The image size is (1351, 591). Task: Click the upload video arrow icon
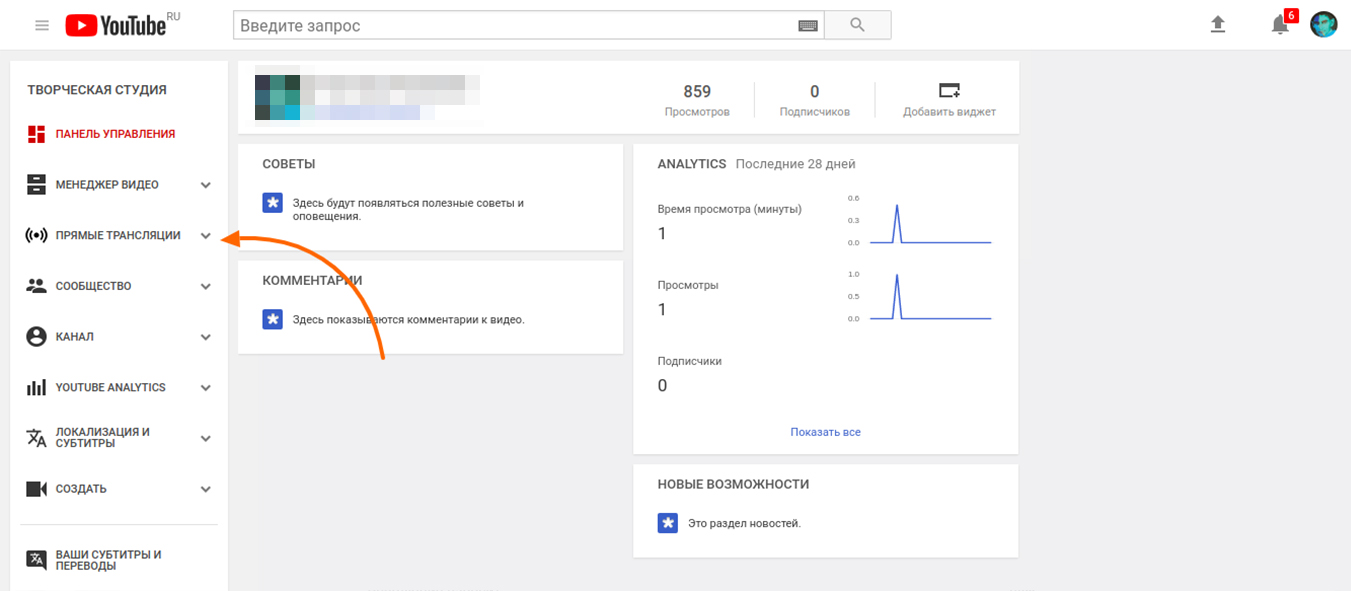pos(1218,25)
